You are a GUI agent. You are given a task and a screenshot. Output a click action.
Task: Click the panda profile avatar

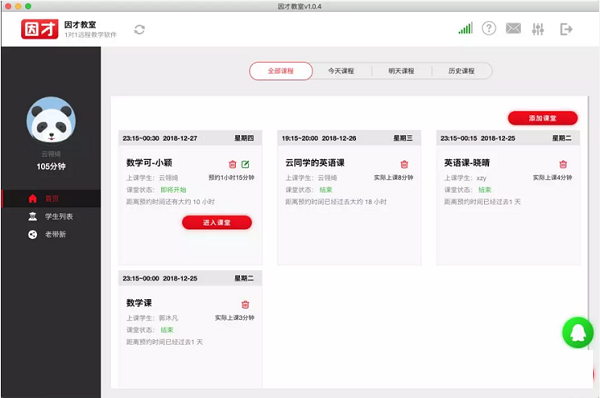click(51, 121)
